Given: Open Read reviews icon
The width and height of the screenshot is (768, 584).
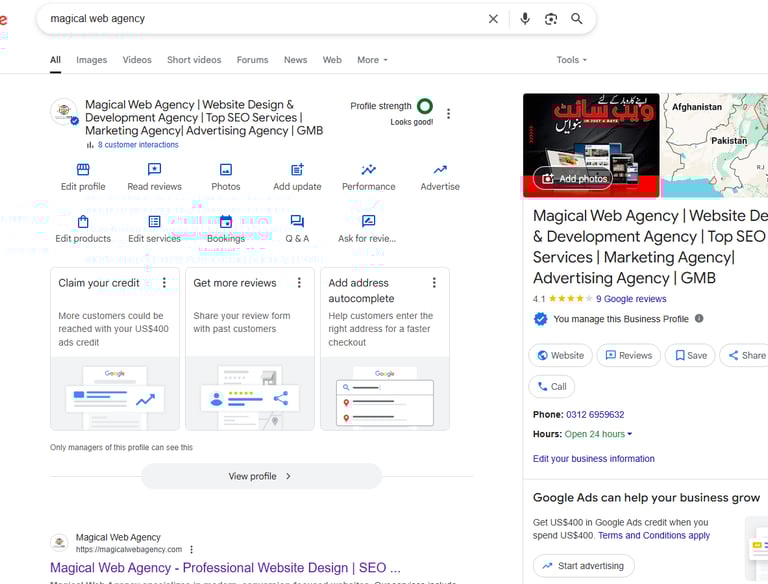Looking at the screenshot, I should point(154,170).
